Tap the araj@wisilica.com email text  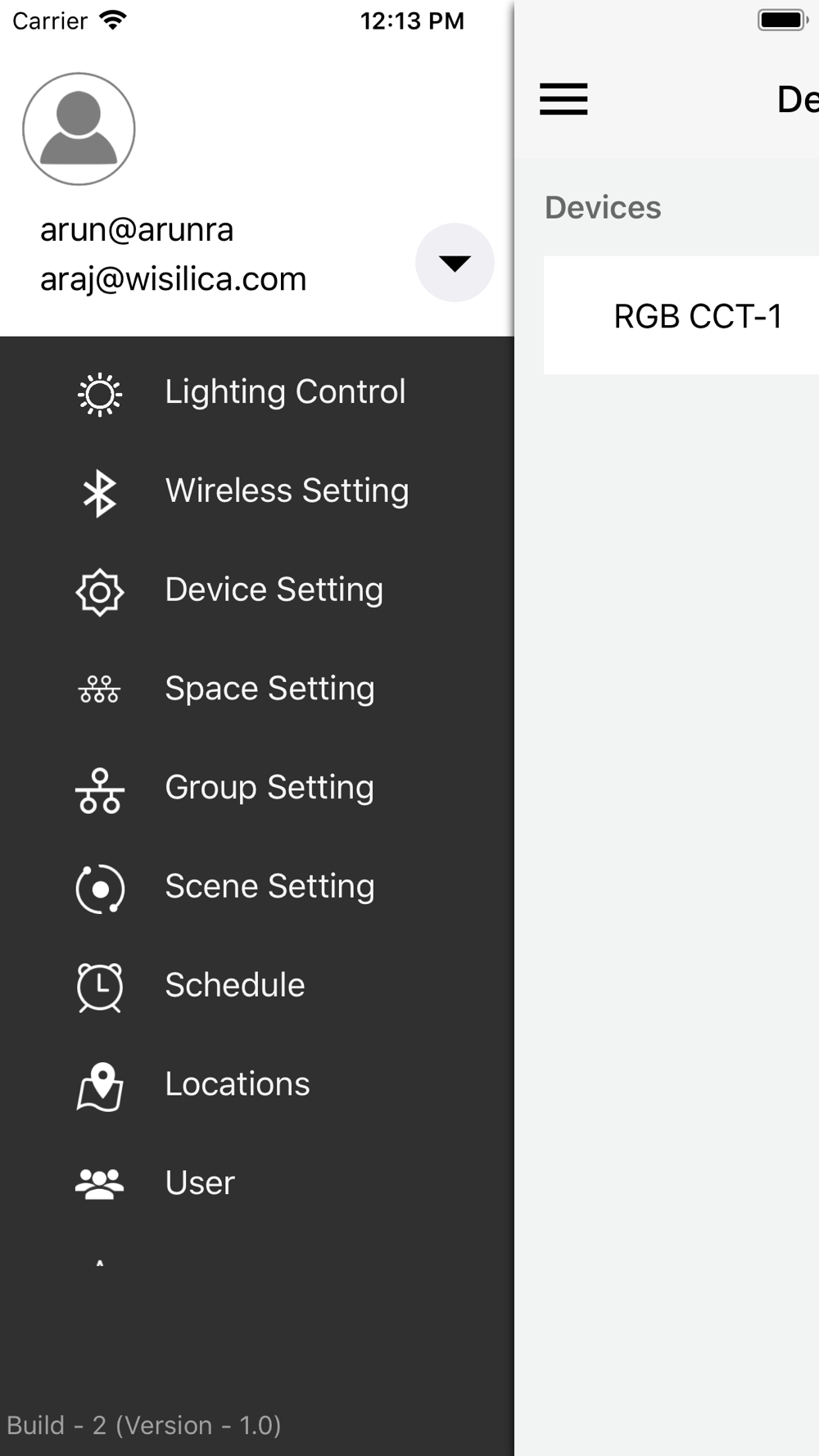click(174, 279)
